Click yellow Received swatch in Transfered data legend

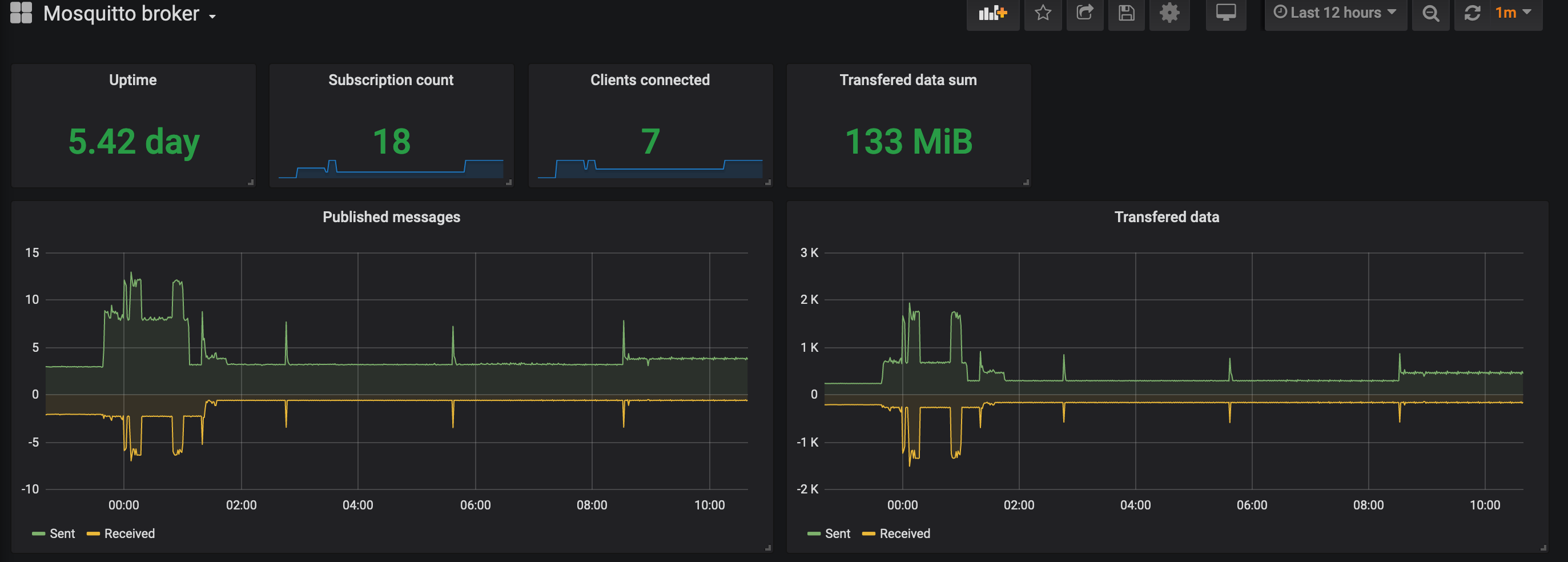tap(869, 534)
